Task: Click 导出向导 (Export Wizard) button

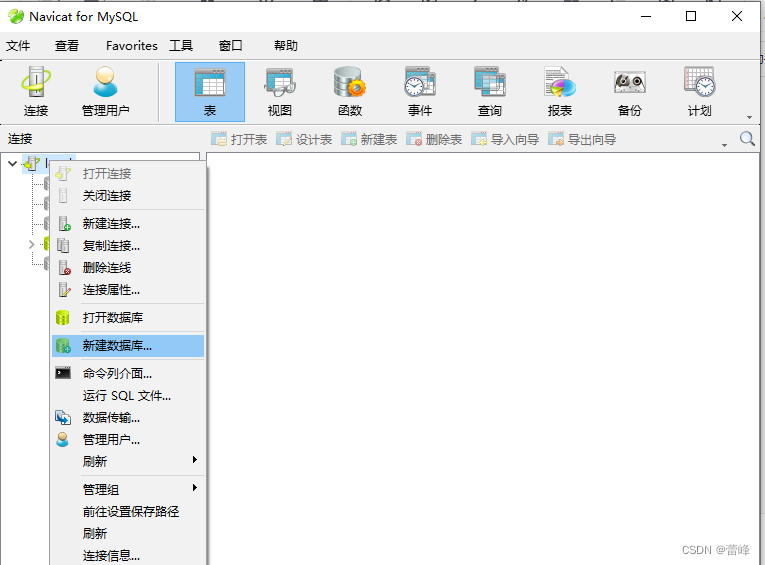Action: [x=582, y=140]
